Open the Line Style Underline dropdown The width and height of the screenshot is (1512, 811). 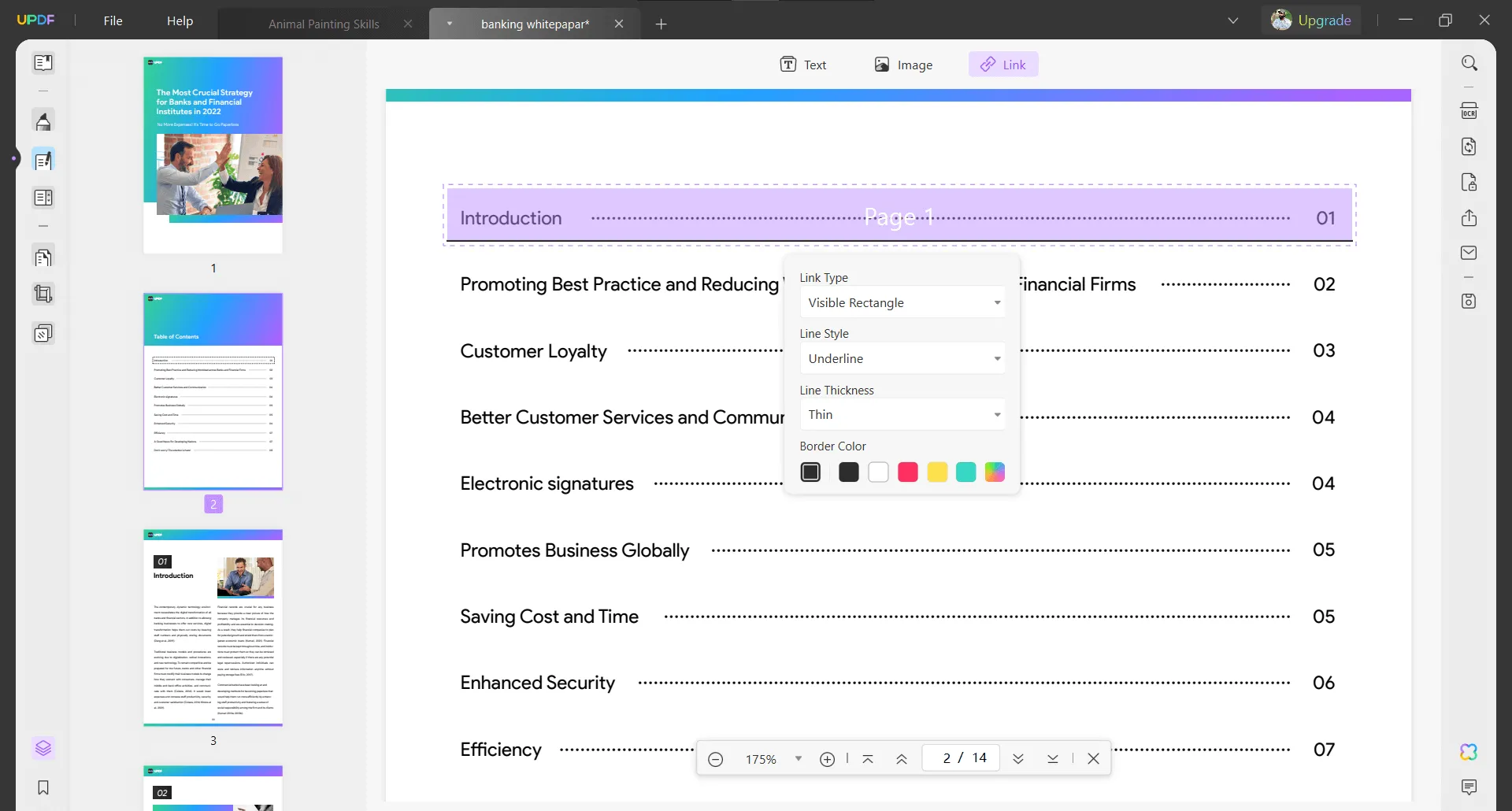(x=902, y=358)
